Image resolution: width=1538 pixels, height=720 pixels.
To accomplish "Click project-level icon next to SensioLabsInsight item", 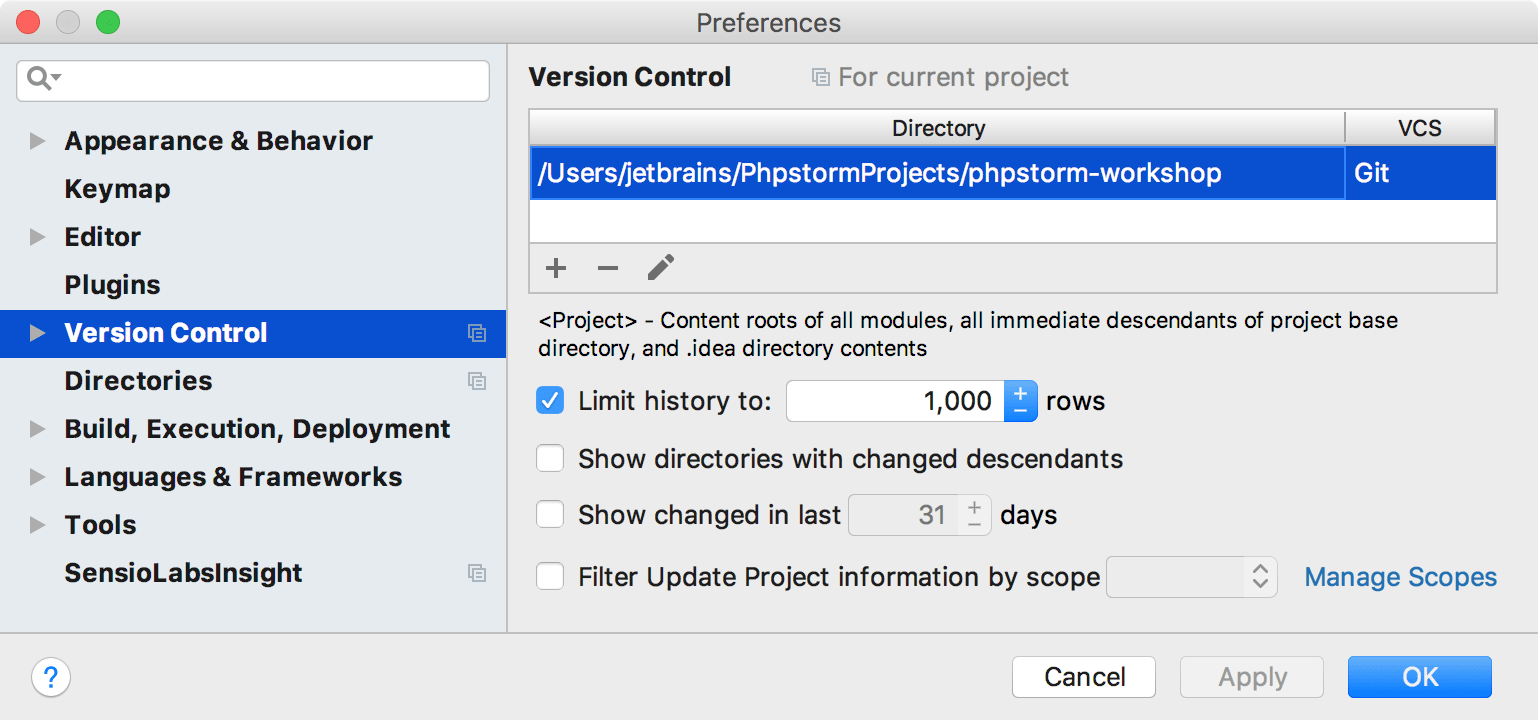I will 477,573.
